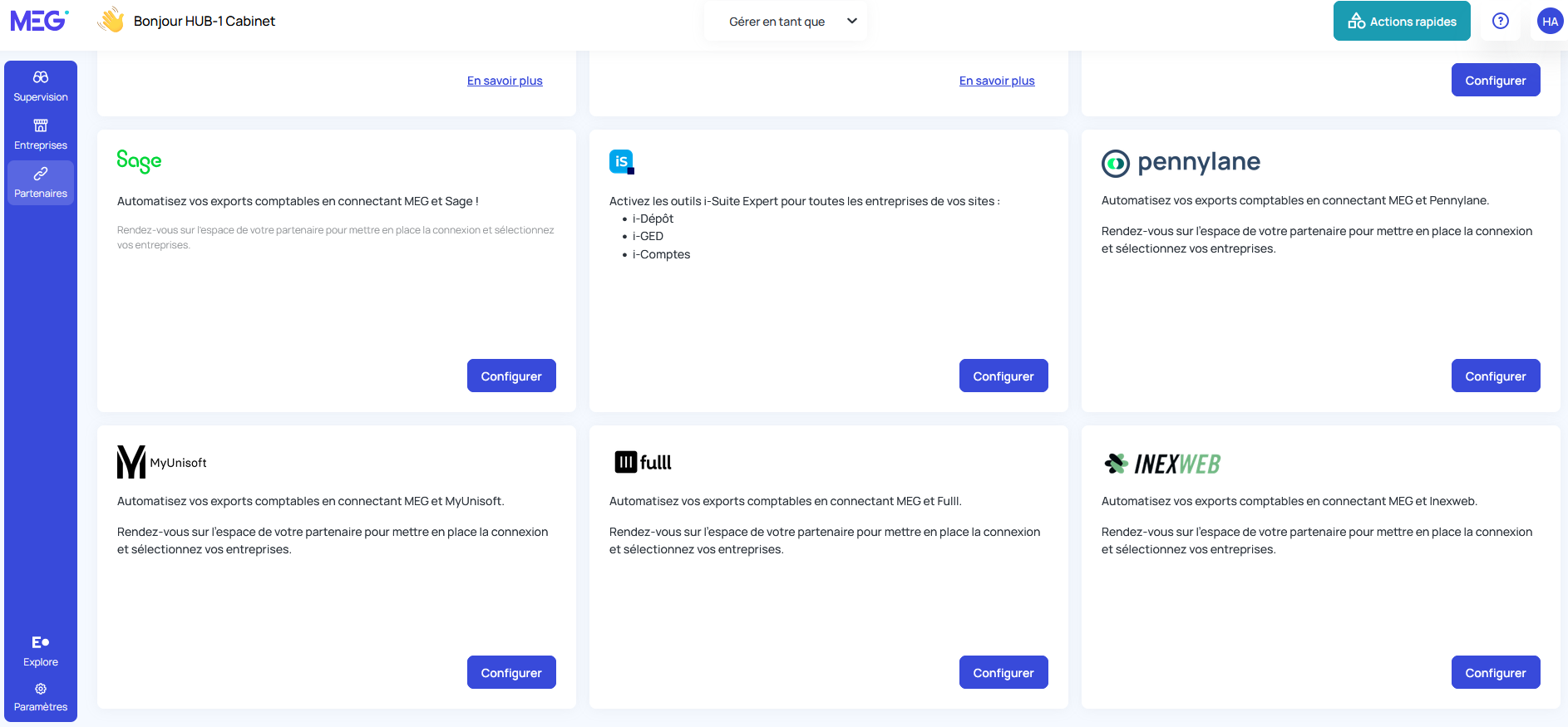The image size is (1568, 727).
Task: Open the Supervision section
Action: coord(41,86)
